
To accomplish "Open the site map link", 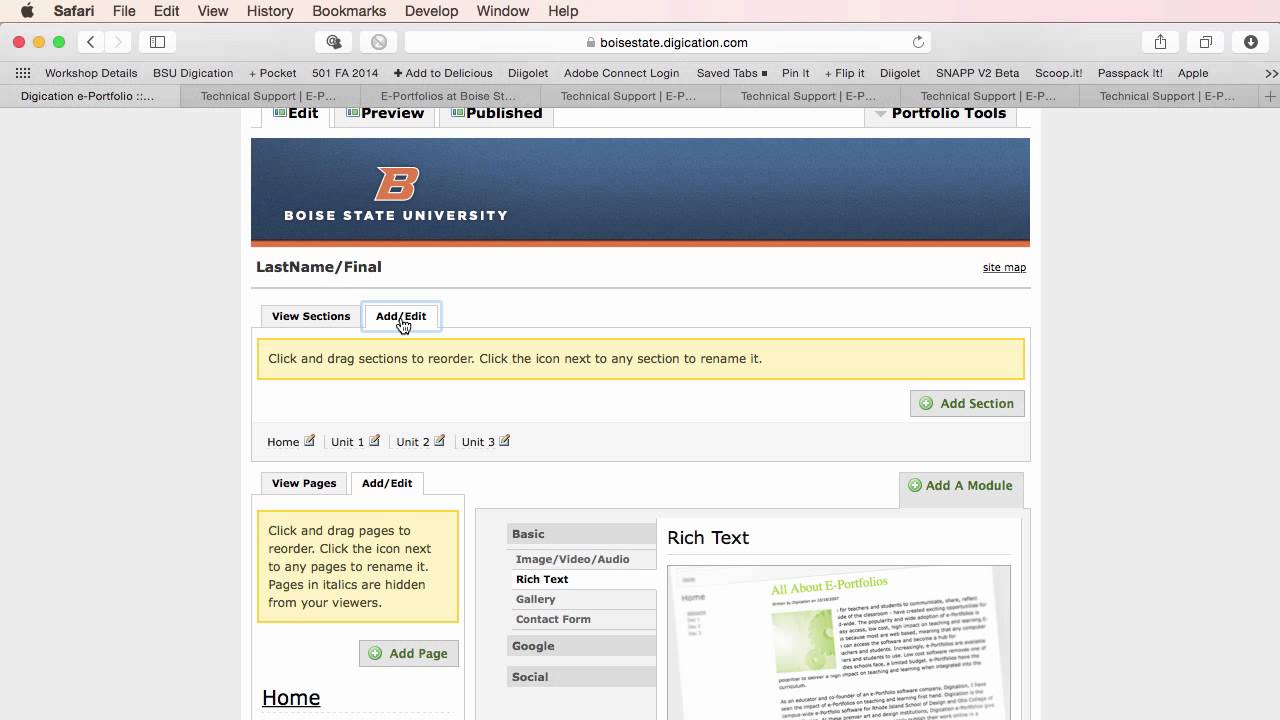I will tap(1004, 267).
